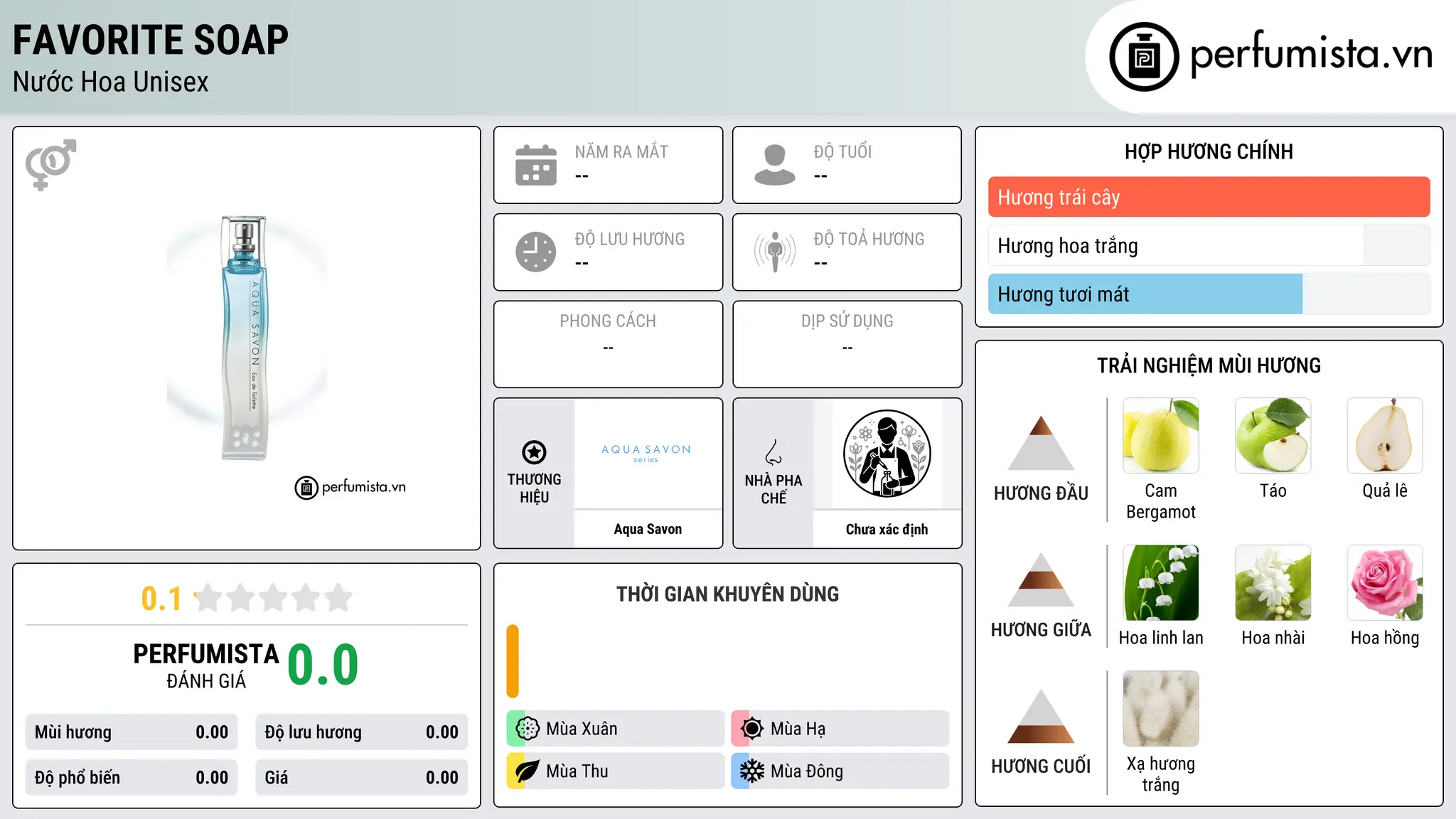Click the Nước Hoa Unisex subtitle
Viewport: 1456px width, 819px height.
pos(111,82)
